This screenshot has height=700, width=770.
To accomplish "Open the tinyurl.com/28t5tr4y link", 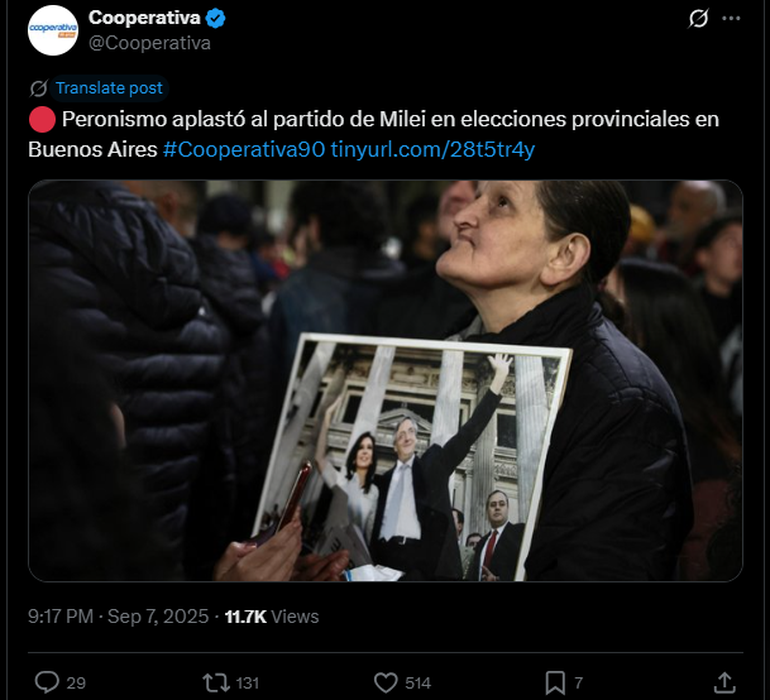I will click(x=433, y=149).
